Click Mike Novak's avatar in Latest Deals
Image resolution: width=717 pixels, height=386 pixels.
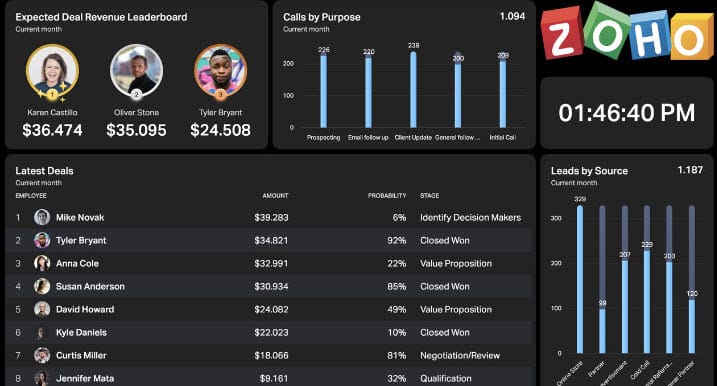pos(42,217)
